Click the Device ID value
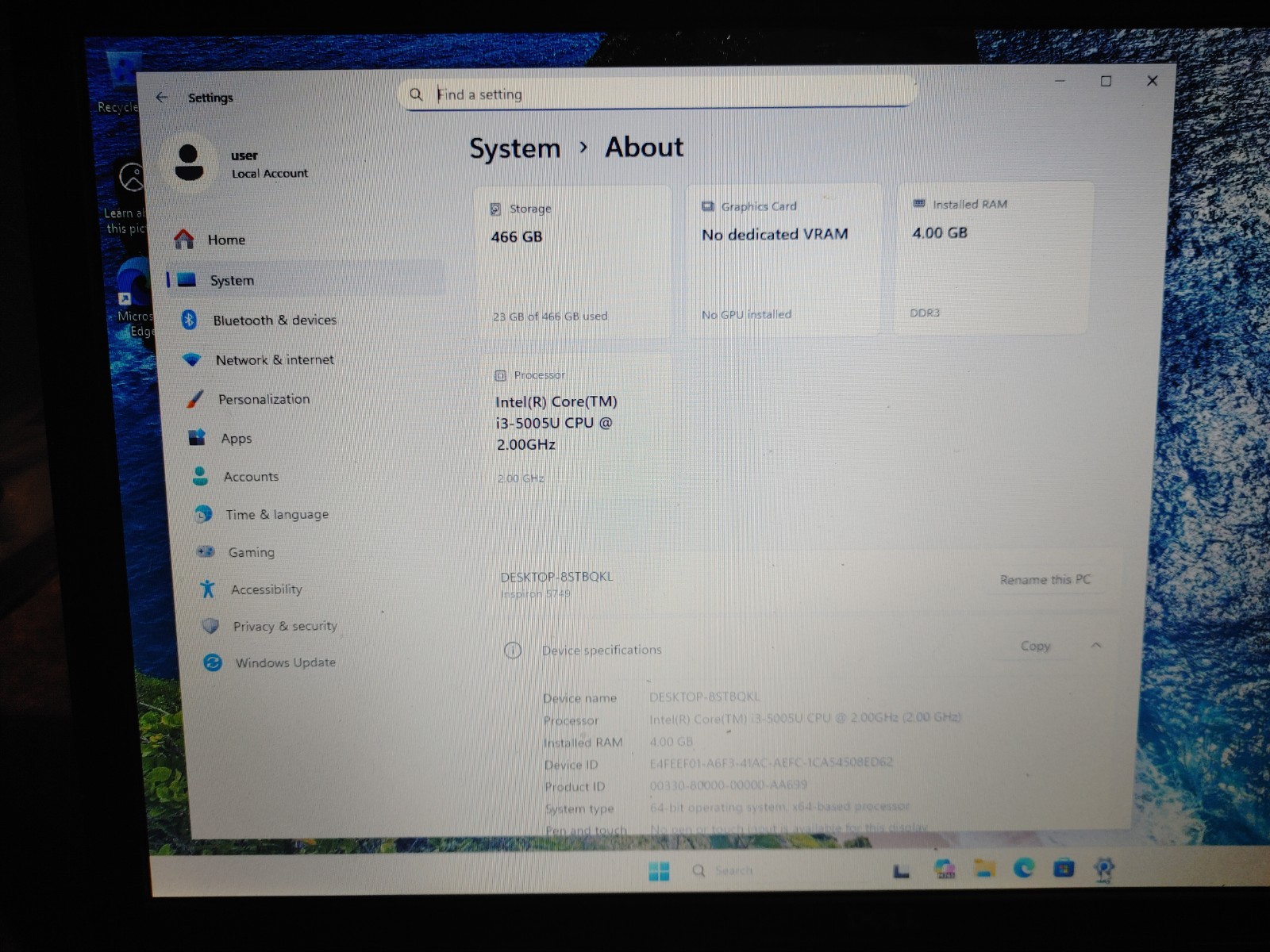 pyautogui.click(x=771, y=762)
